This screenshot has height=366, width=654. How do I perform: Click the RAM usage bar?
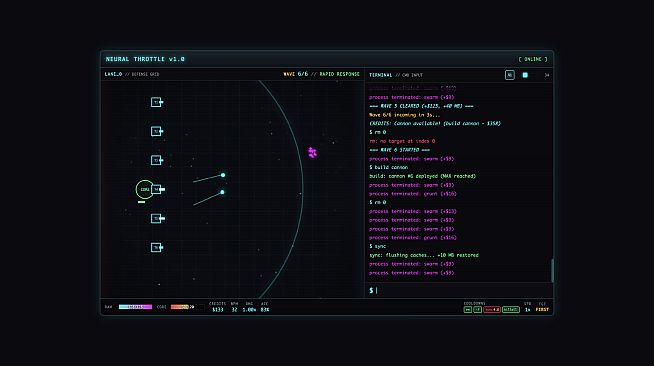click(x=135, y=307)
